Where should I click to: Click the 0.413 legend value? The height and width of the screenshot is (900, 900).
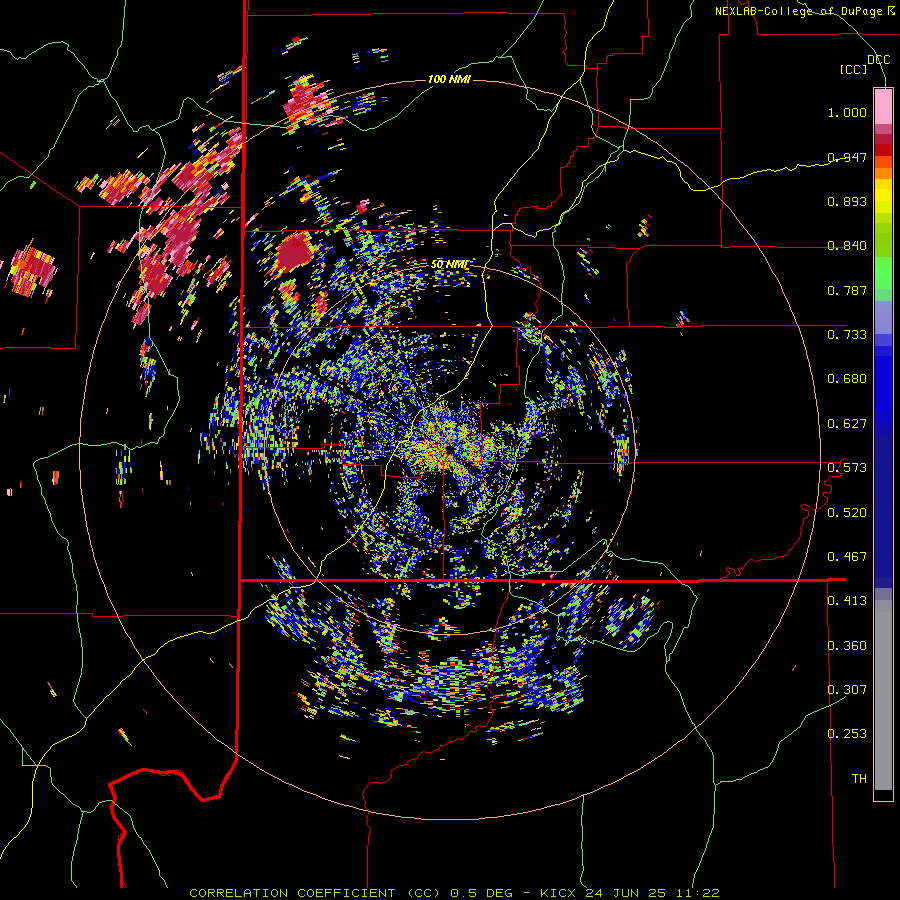[x=847, y=600]
